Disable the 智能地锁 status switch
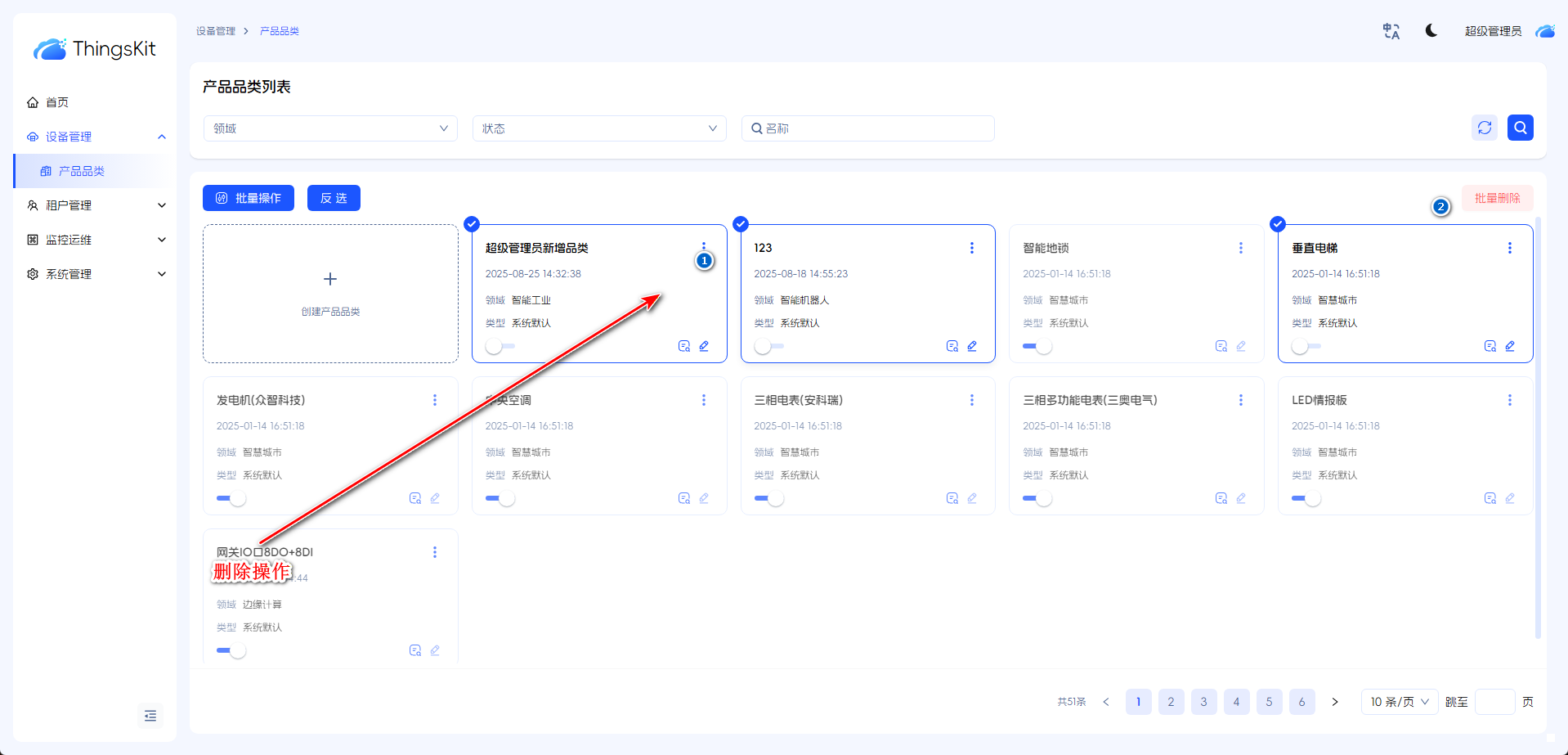1568x755 pixels. tap(1037, 346)
